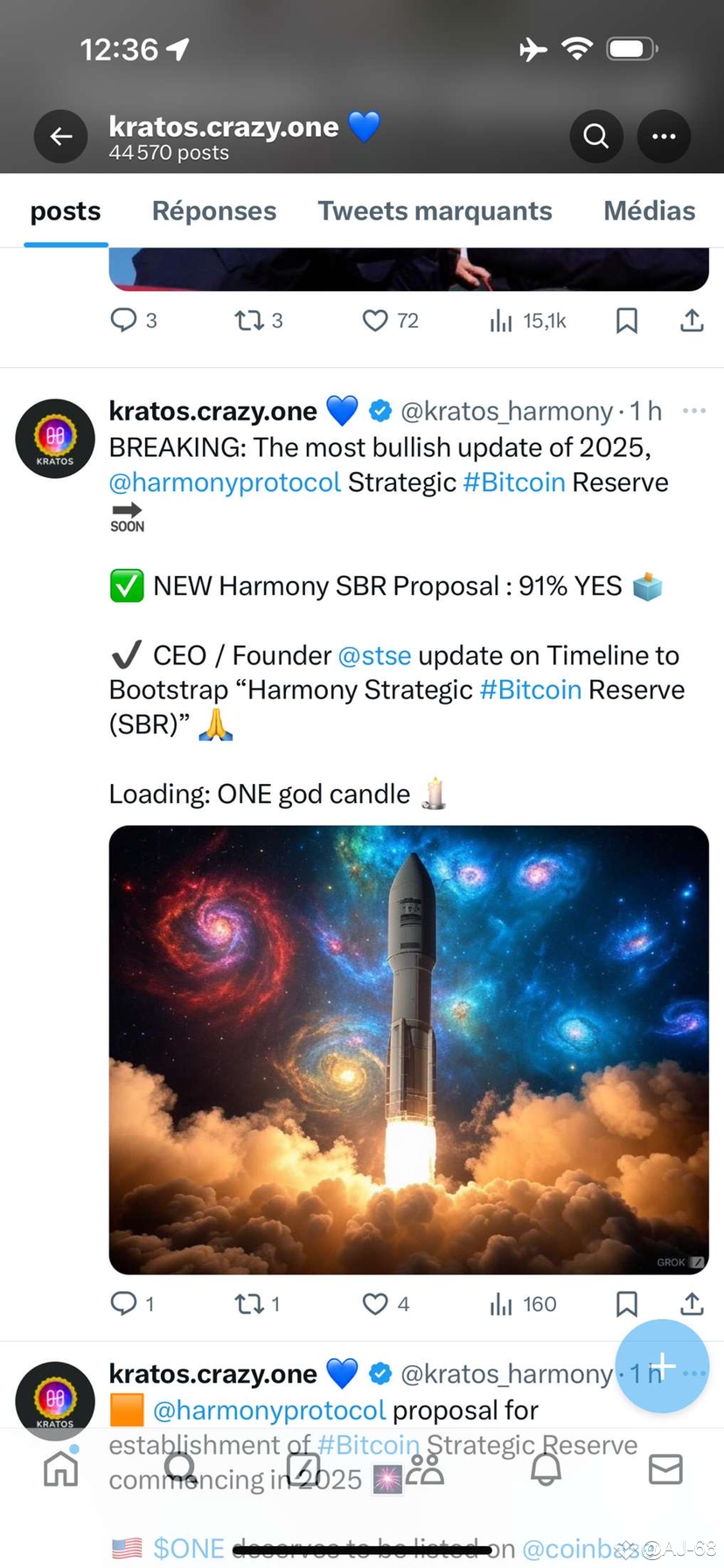Tap the blue compose button
The width and height of the screenshot is (724, 1568).
pos(662,1364)
